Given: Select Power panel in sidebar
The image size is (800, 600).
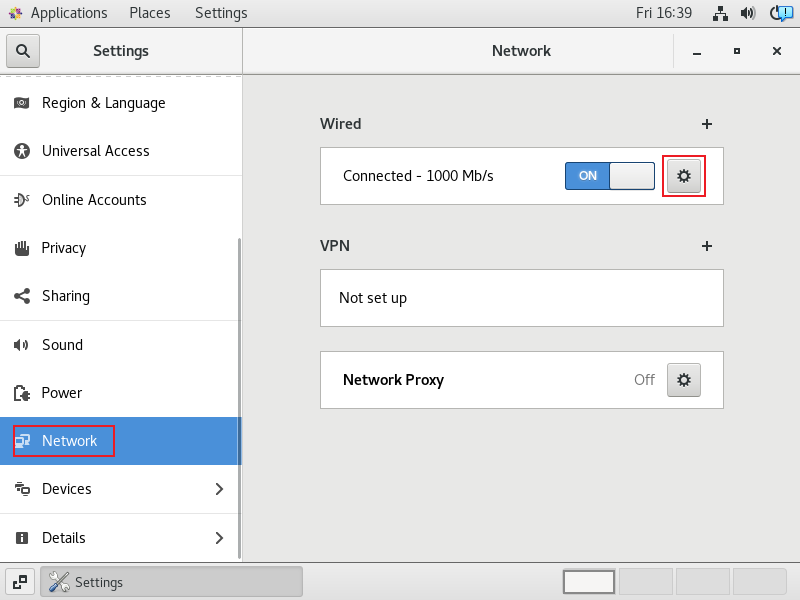Looking at the screenshot, I should coord(120,393).
